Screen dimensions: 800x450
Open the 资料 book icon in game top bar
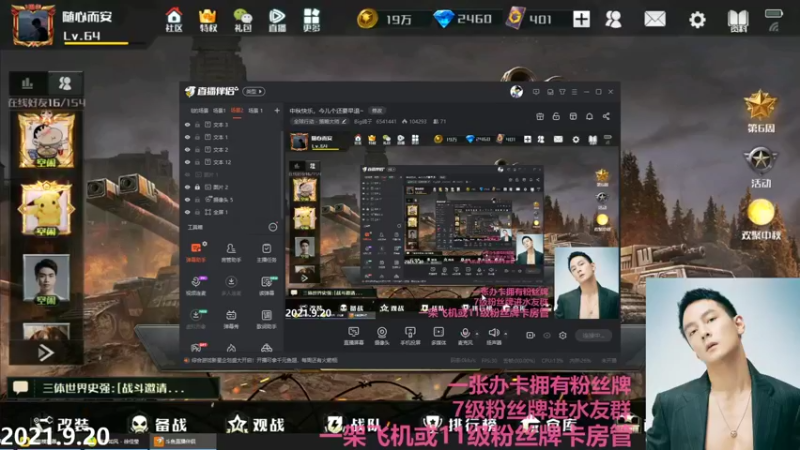738,20
